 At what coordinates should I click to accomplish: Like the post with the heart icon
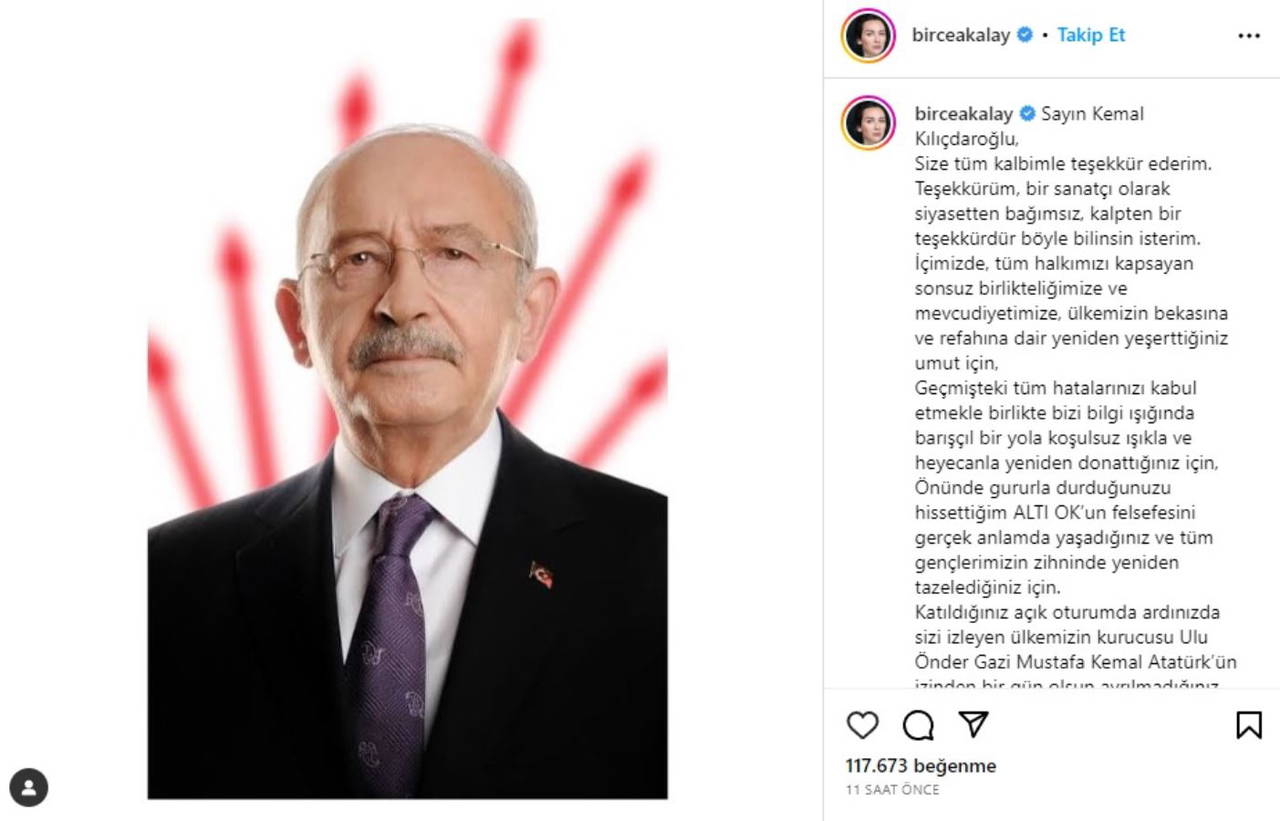pyautogui.click(x=862, y=725)
